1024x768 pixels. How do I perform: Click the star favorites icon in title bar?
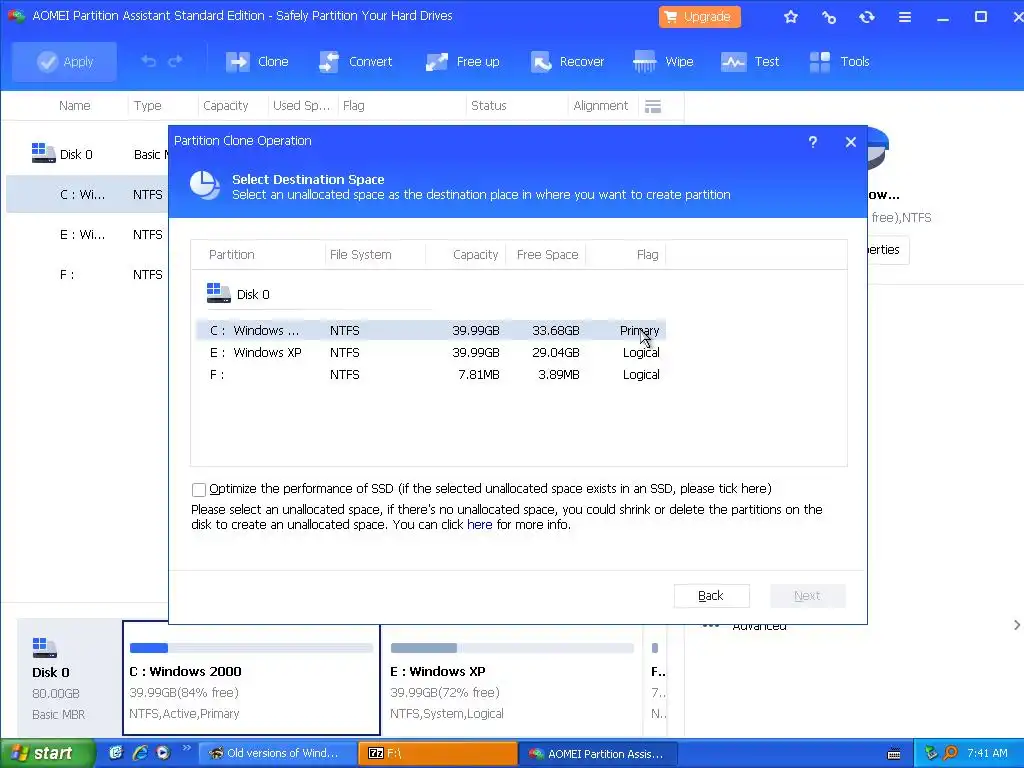point(791,17)
